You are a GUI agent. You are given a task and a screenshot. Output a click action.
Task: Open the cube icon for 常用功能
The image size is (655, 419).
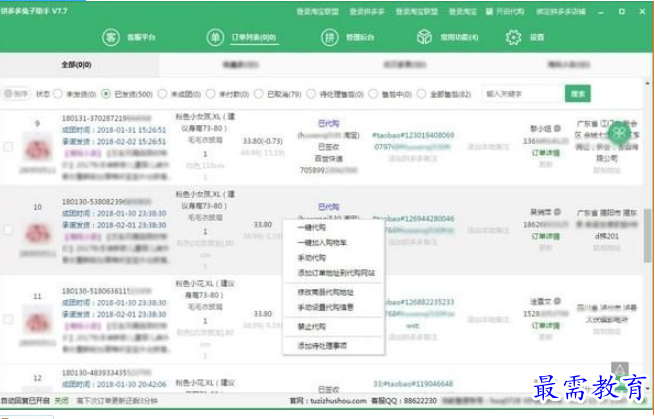[424, 37]
